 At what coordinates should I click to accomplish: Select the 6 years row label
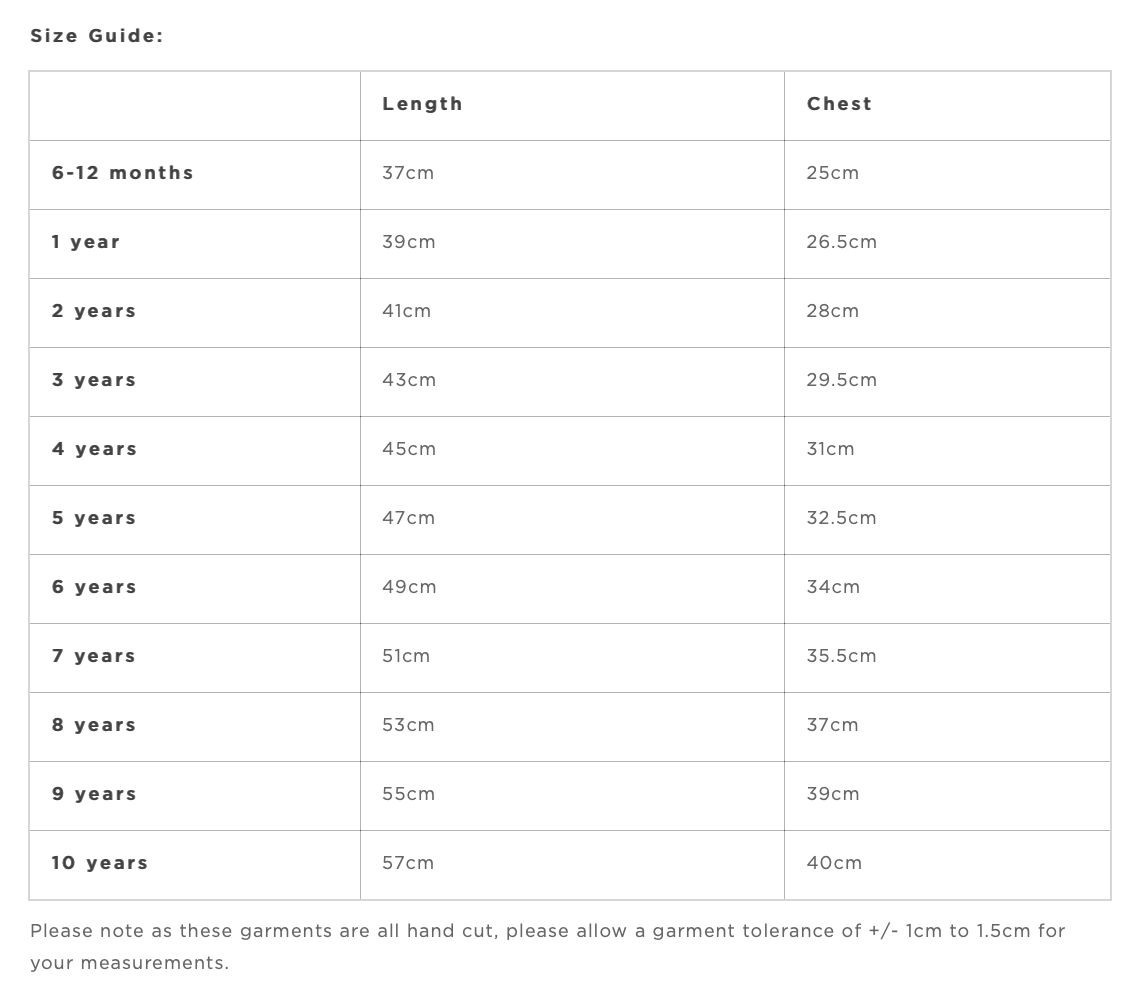coord(94,587)
